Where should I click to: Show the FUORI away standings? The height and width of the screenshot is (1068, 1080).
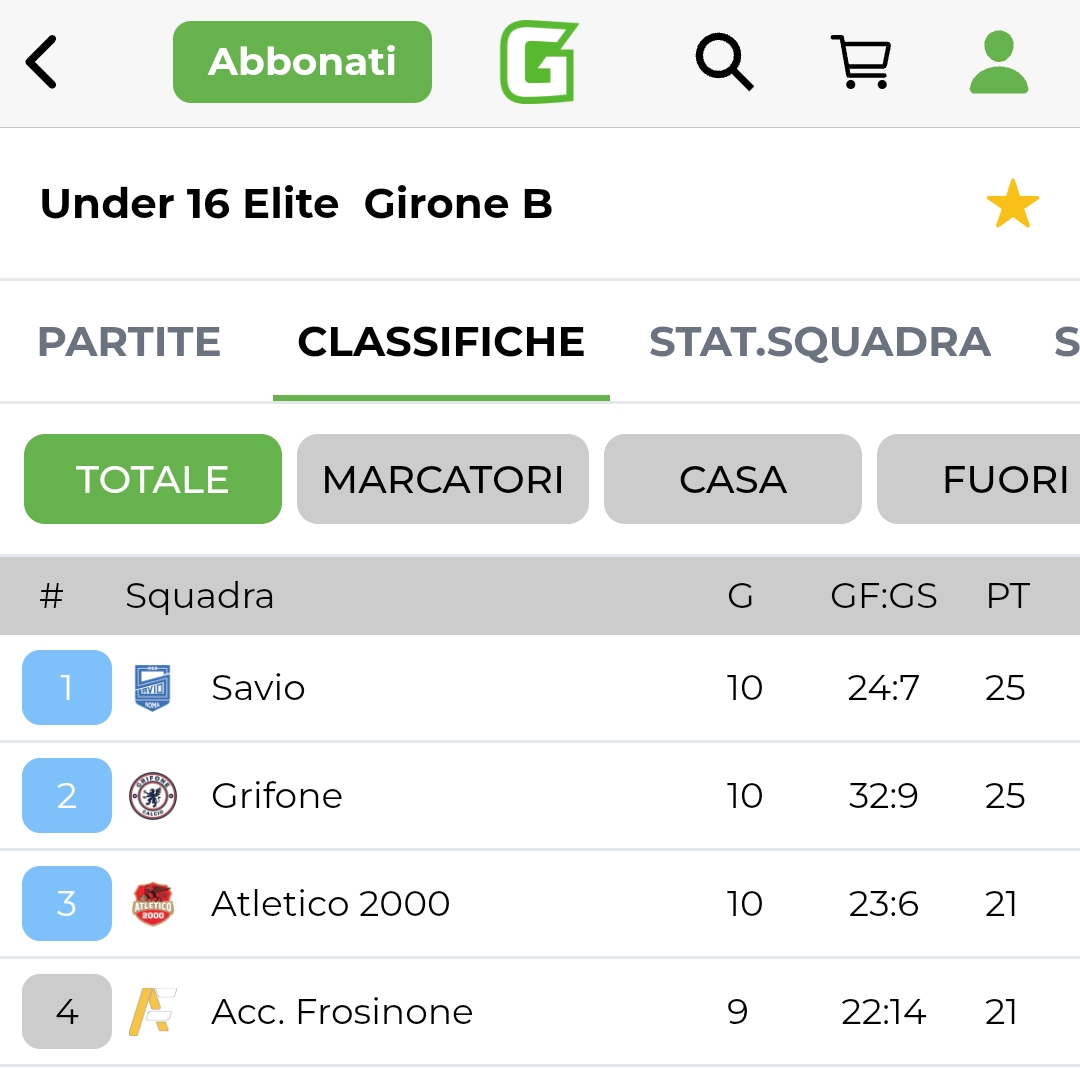[x=990, y=479]
